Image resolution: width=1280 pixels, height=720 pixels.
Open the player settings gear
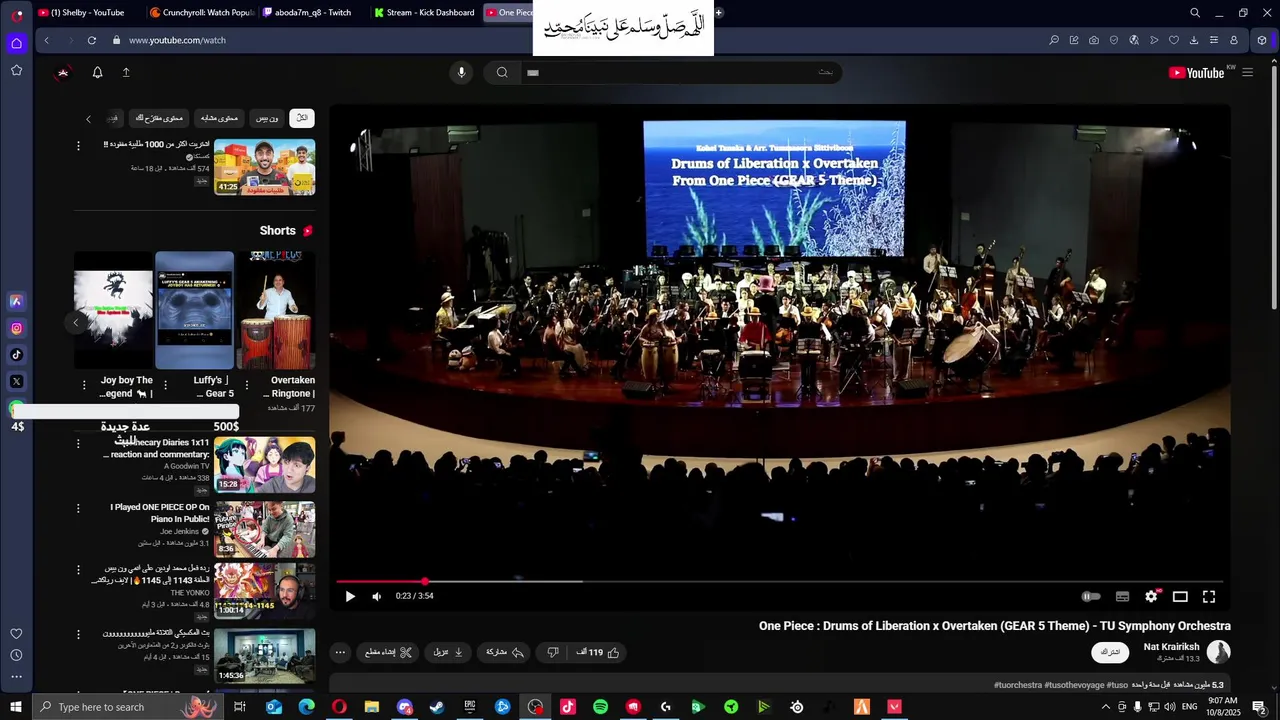coord(1151,596)
